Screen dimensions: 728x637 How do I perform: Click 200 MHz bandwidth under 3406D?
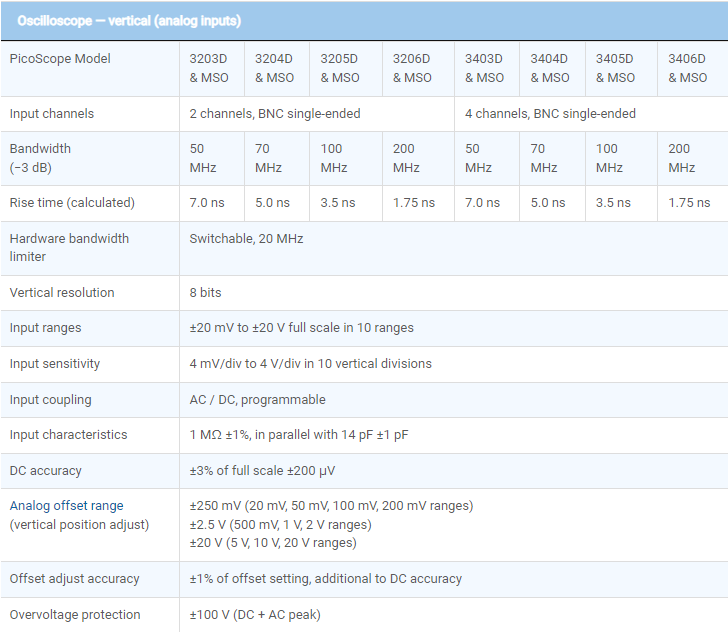[682, 158]
